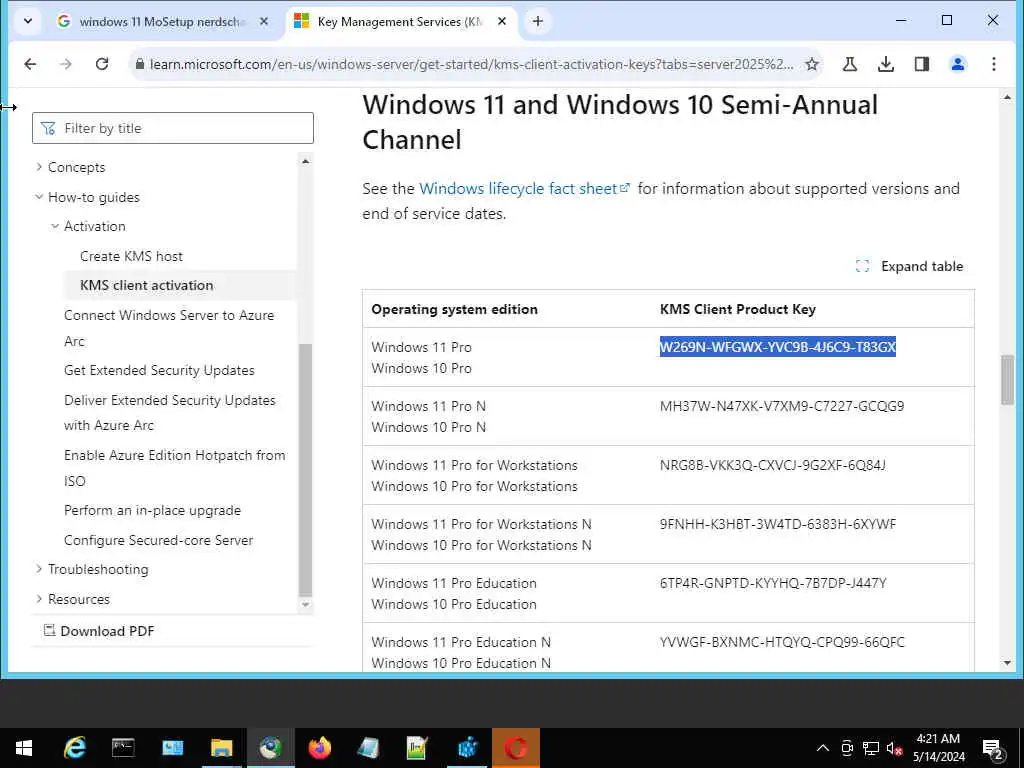Close the Key Management Services tab
The height and width of the screenshot is (768, 1024).
(502, 22)
